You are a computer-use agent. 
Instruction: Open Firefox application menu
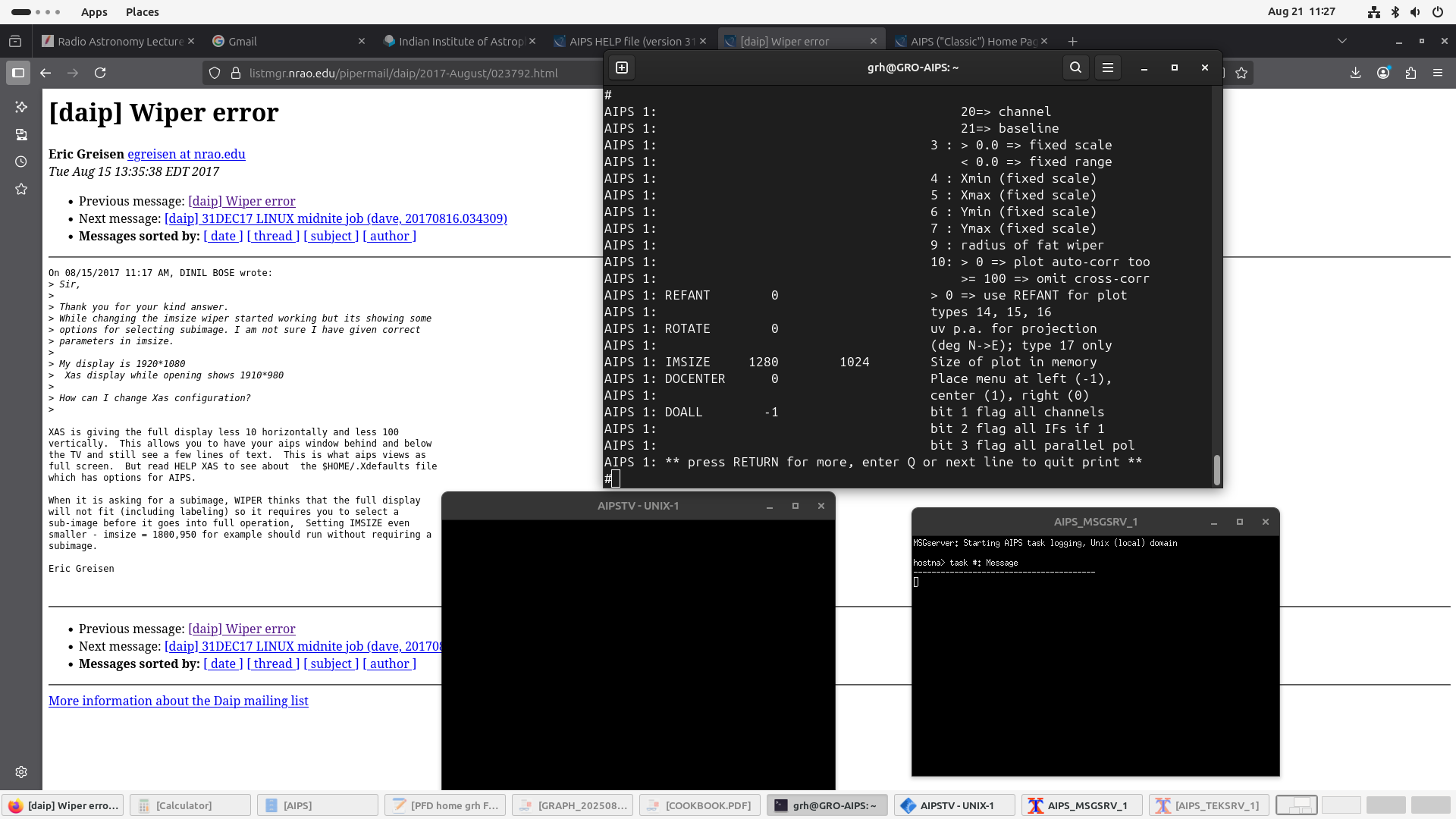(1438, 73)
